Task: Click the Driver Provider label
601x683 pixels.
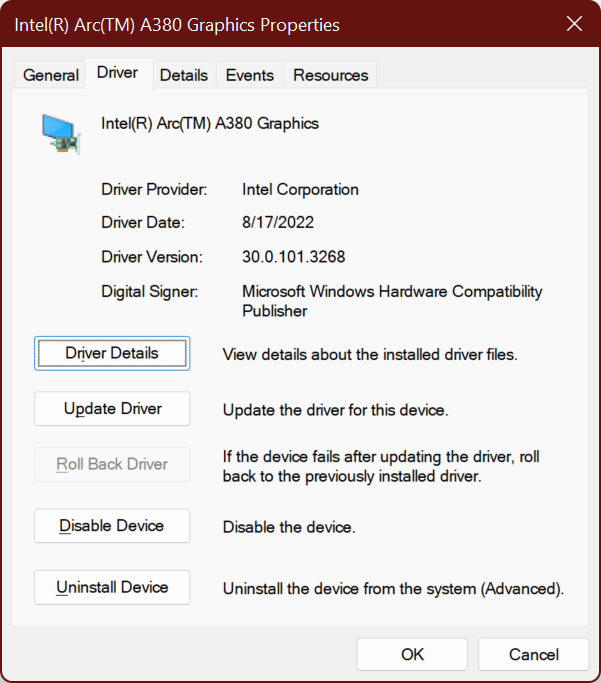Action: pyautogui.click(x=154, y=189)
